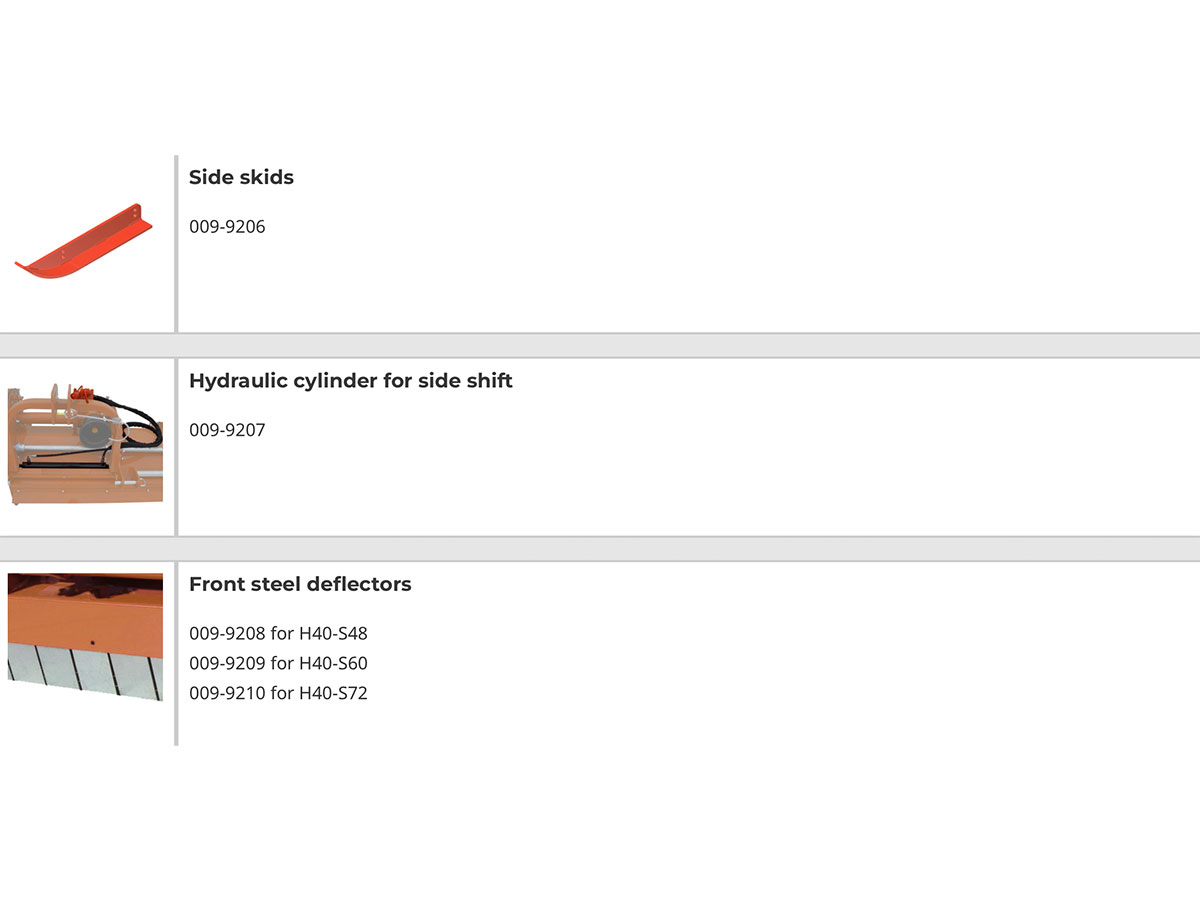Select the Side skids heading
The image size is (1200, 901).
point(241,177)
